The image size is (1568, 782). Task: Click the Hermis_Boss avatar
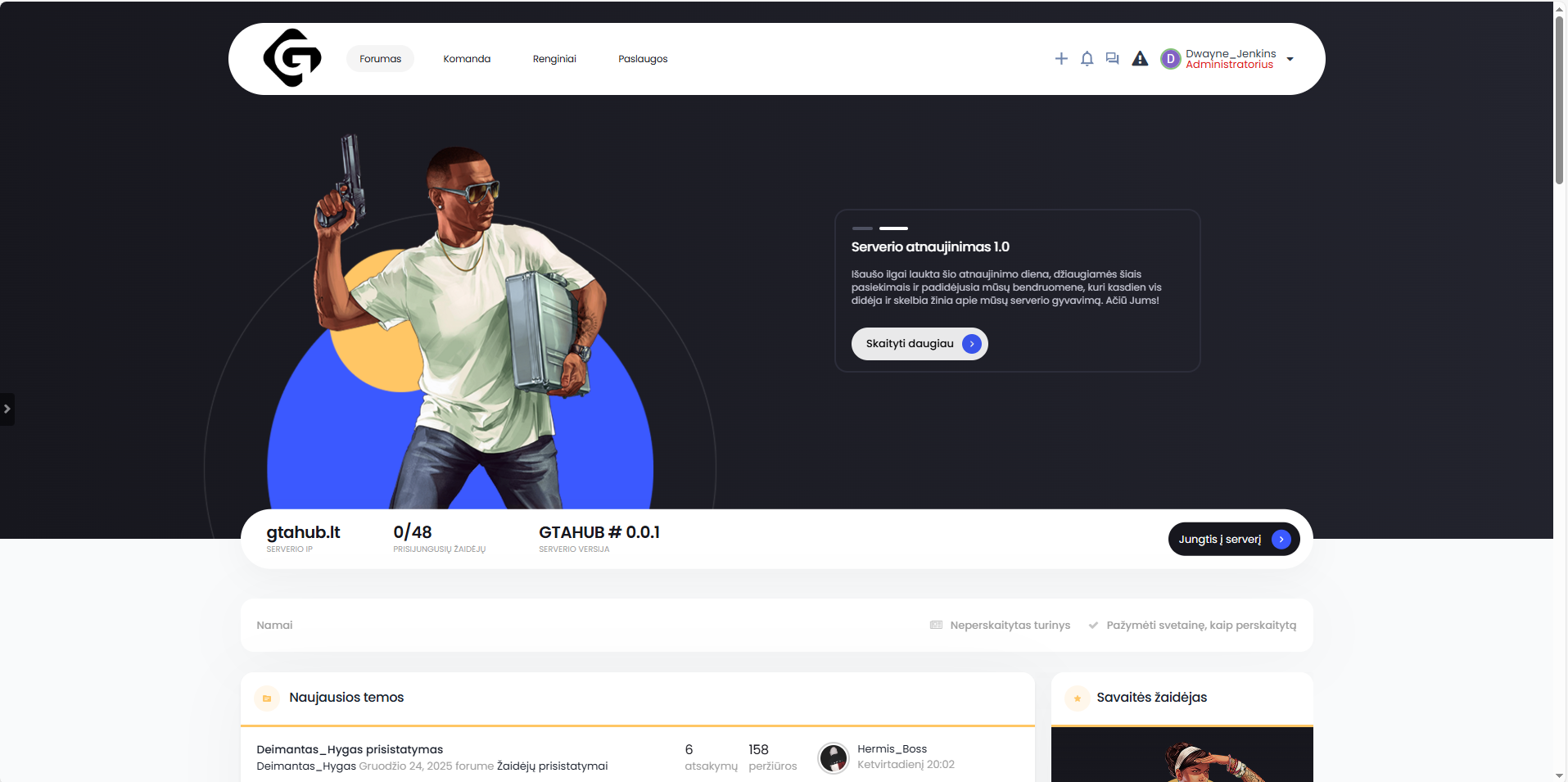pos(834,758)
